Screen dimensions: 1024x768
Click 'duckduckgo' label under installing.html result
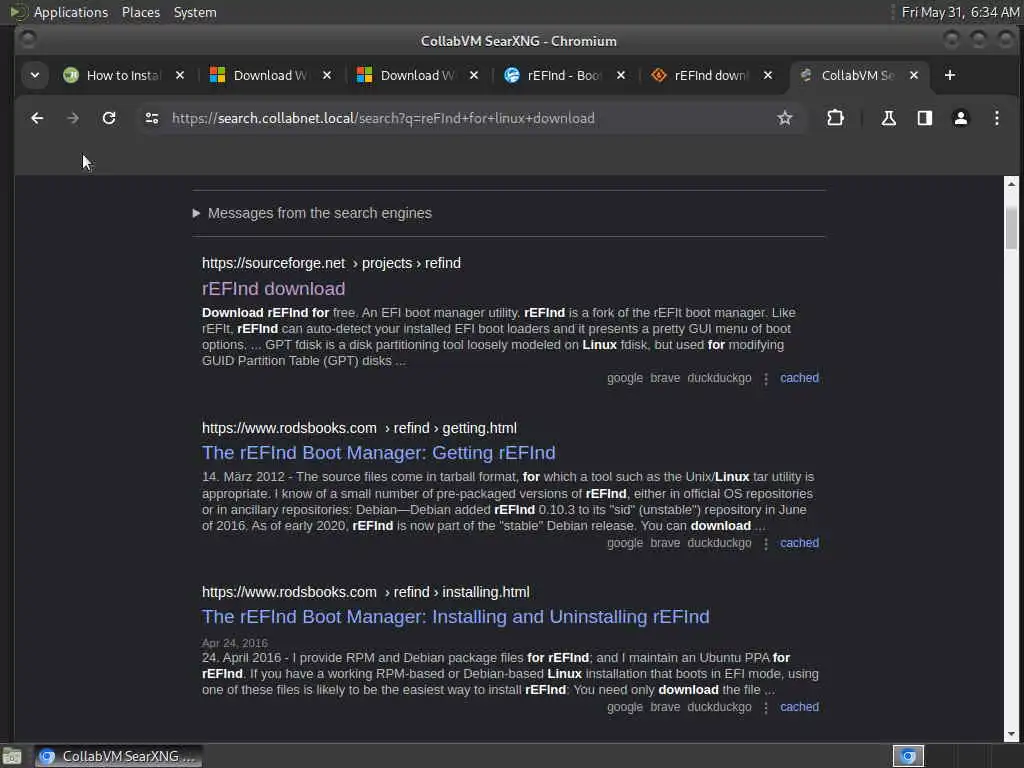(x=719, y=707)
